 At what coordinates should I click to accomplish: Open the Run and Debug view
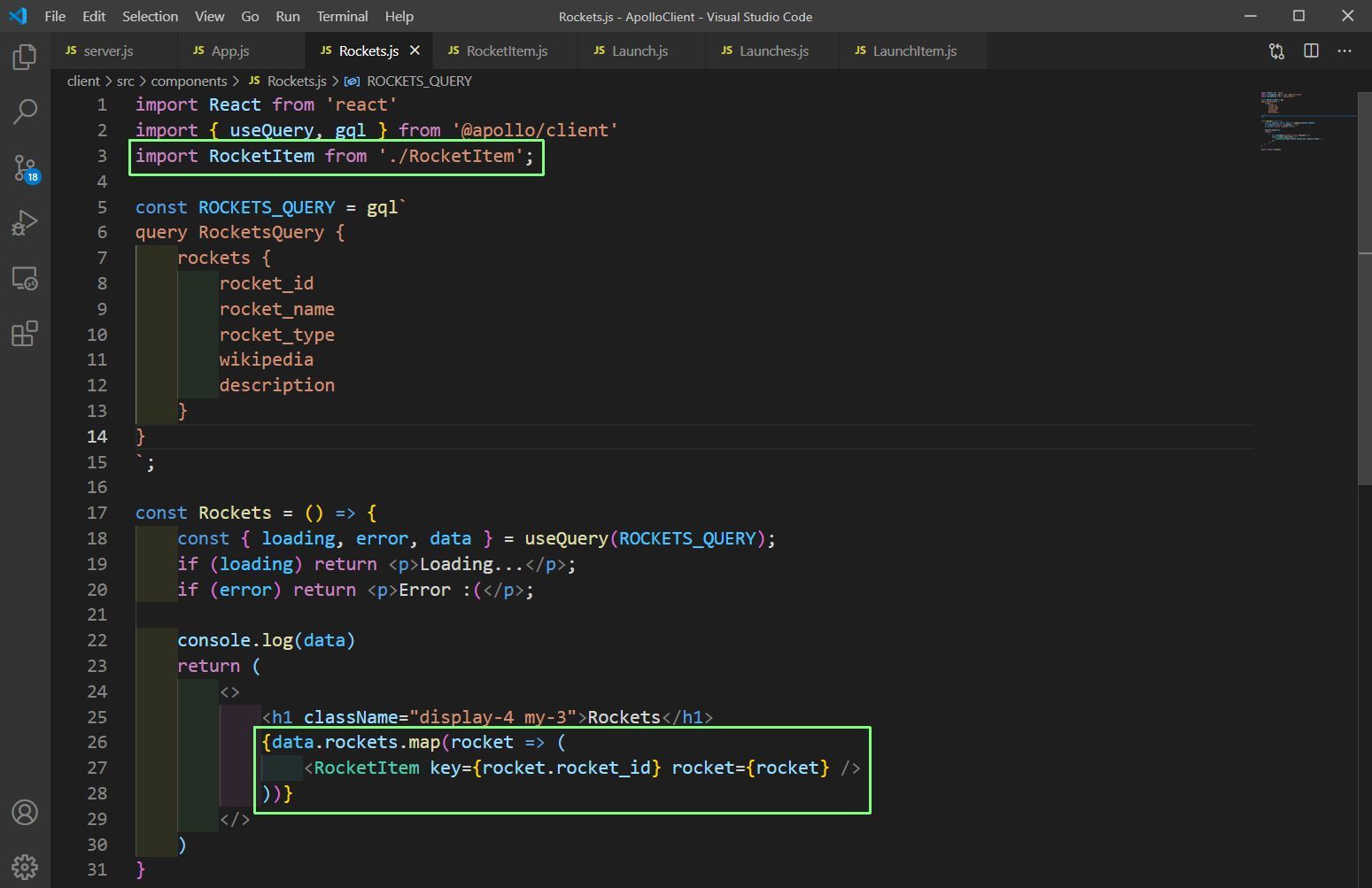25,222
